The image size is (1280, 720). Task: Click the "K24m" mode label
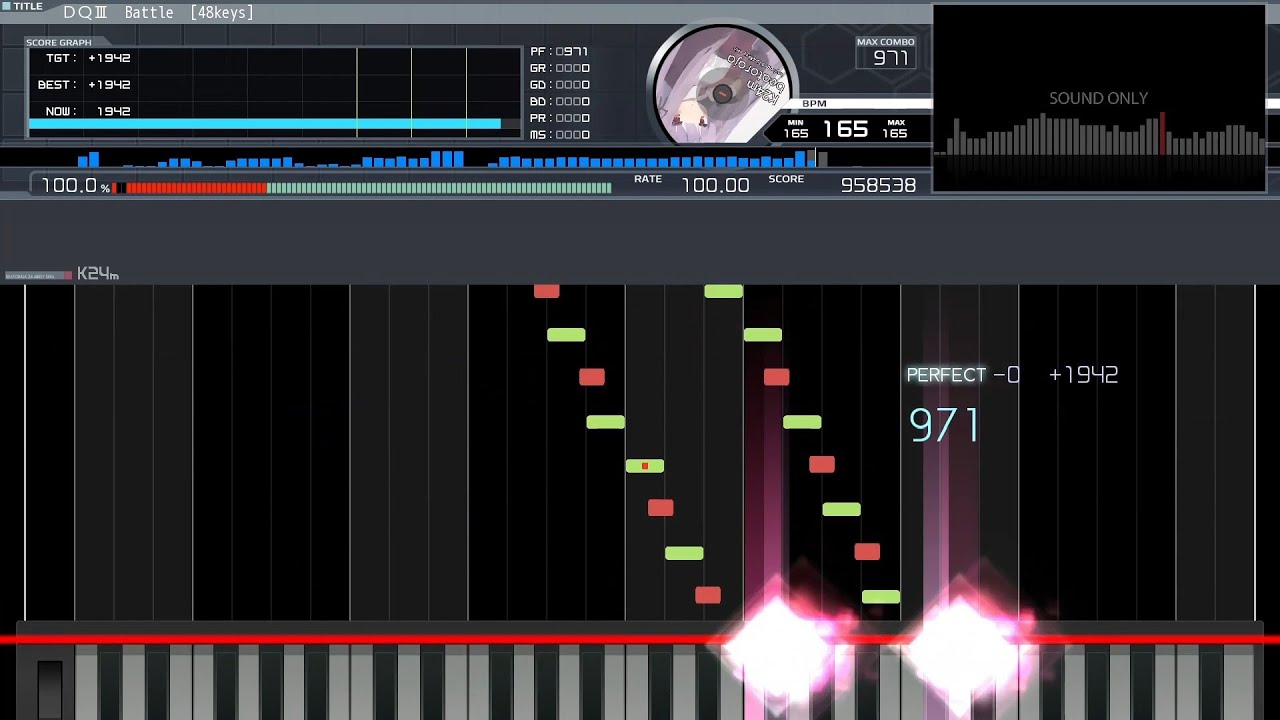98,274
